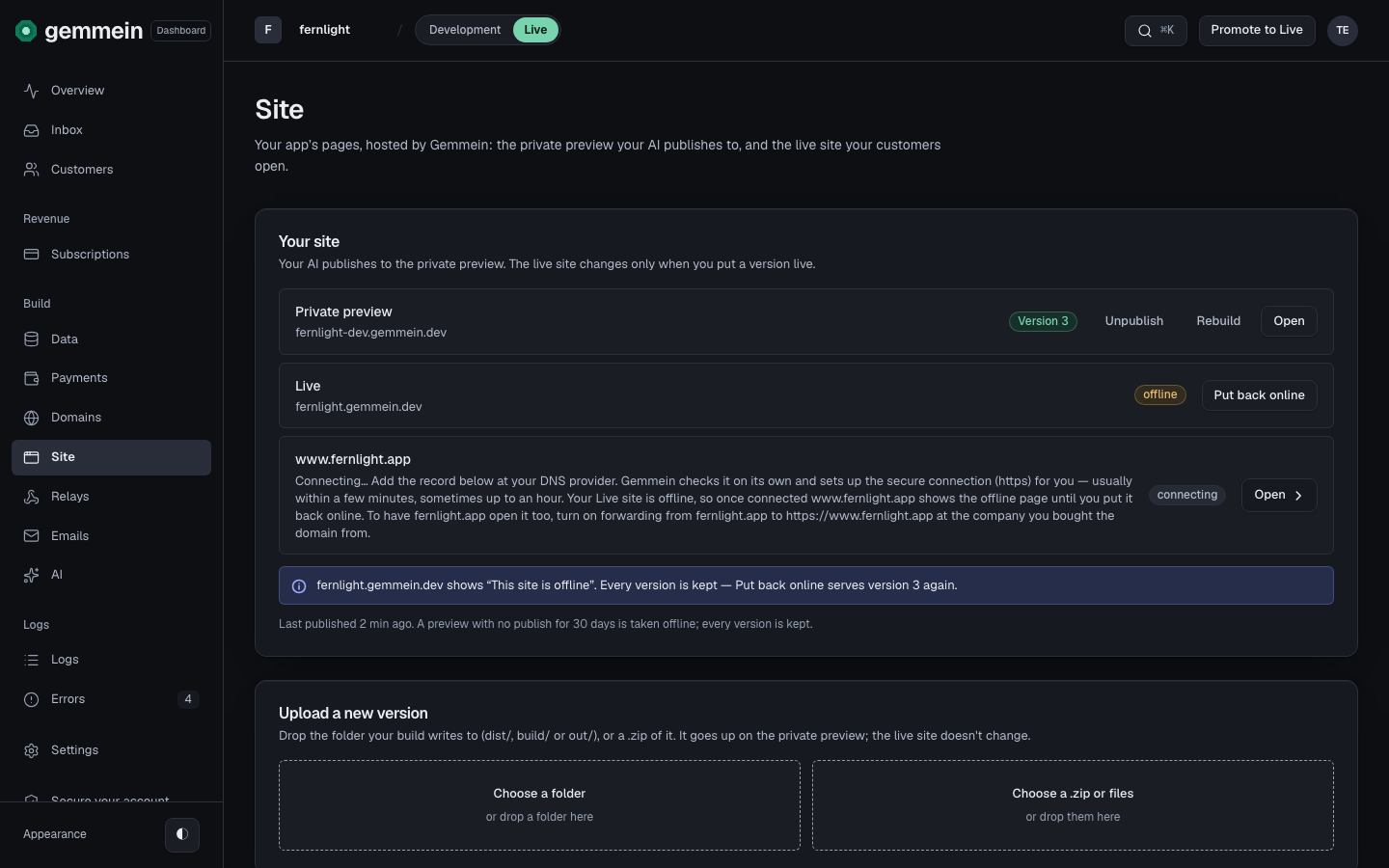Click Unpublish for private preview
Screen dimensions: 1389x868
pyautogui.click(x=1134, y=321)
